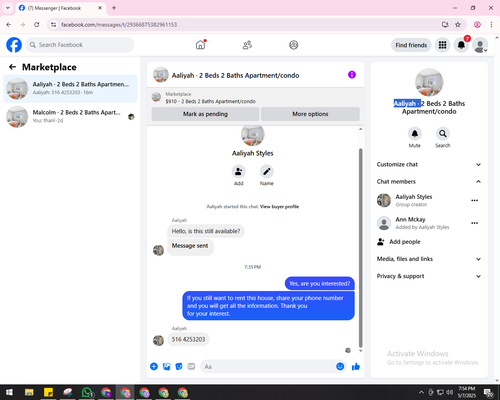Show hidden system tray icons
This screenshot has width=500, height=400.
point(421,392)
